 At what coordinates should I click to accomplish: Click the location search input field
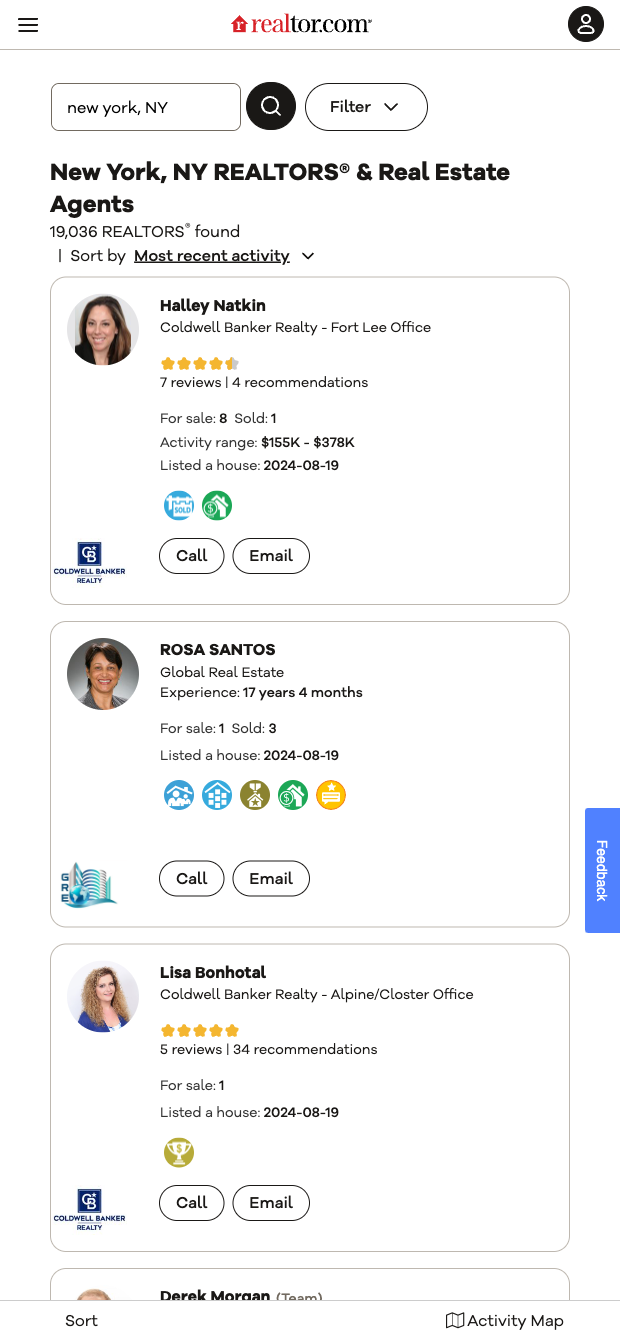coord(146,107)
